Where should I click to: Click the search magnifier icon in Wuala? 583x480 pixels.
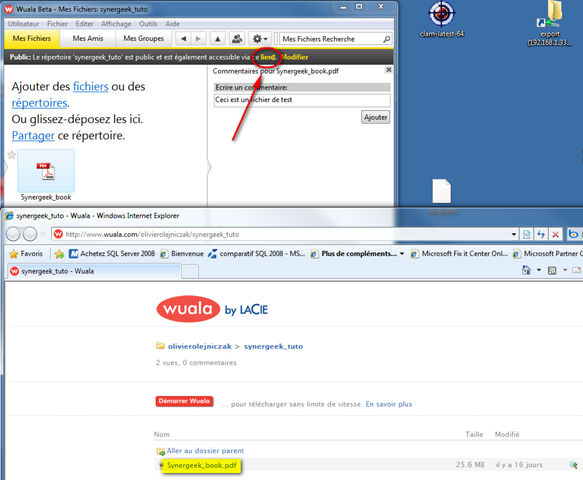387,39
